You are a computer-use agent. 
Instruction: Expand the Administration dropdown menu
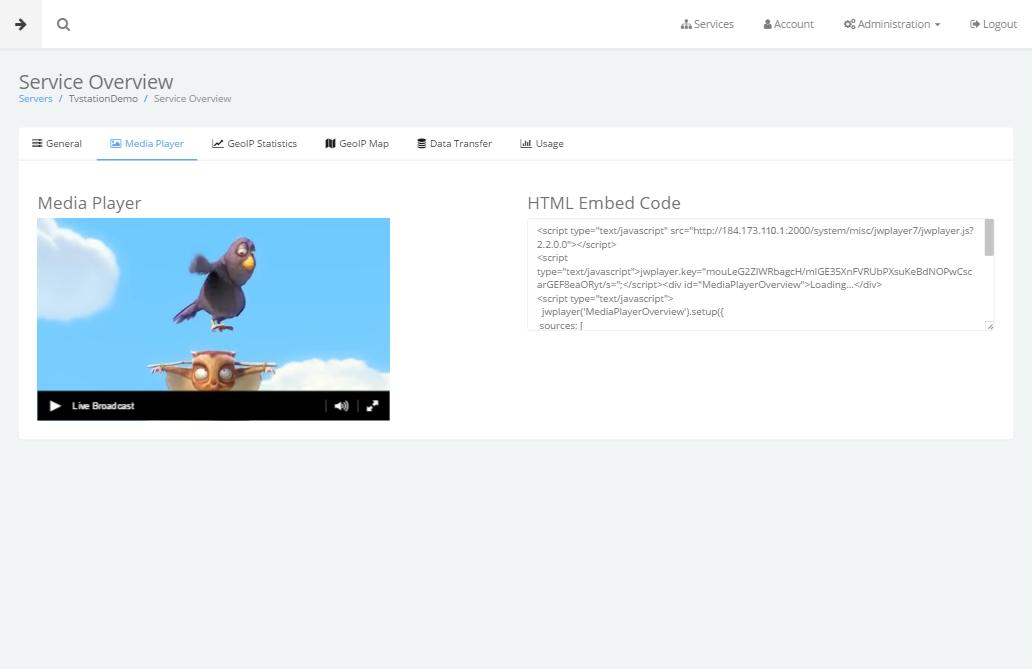pyautogui.click(x=892, y=24)
